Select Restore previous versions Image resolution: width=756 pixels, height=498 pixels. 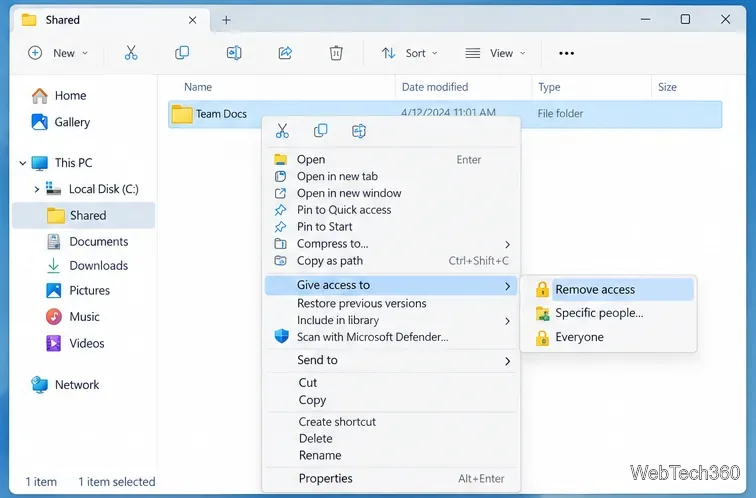click(392, 304)
